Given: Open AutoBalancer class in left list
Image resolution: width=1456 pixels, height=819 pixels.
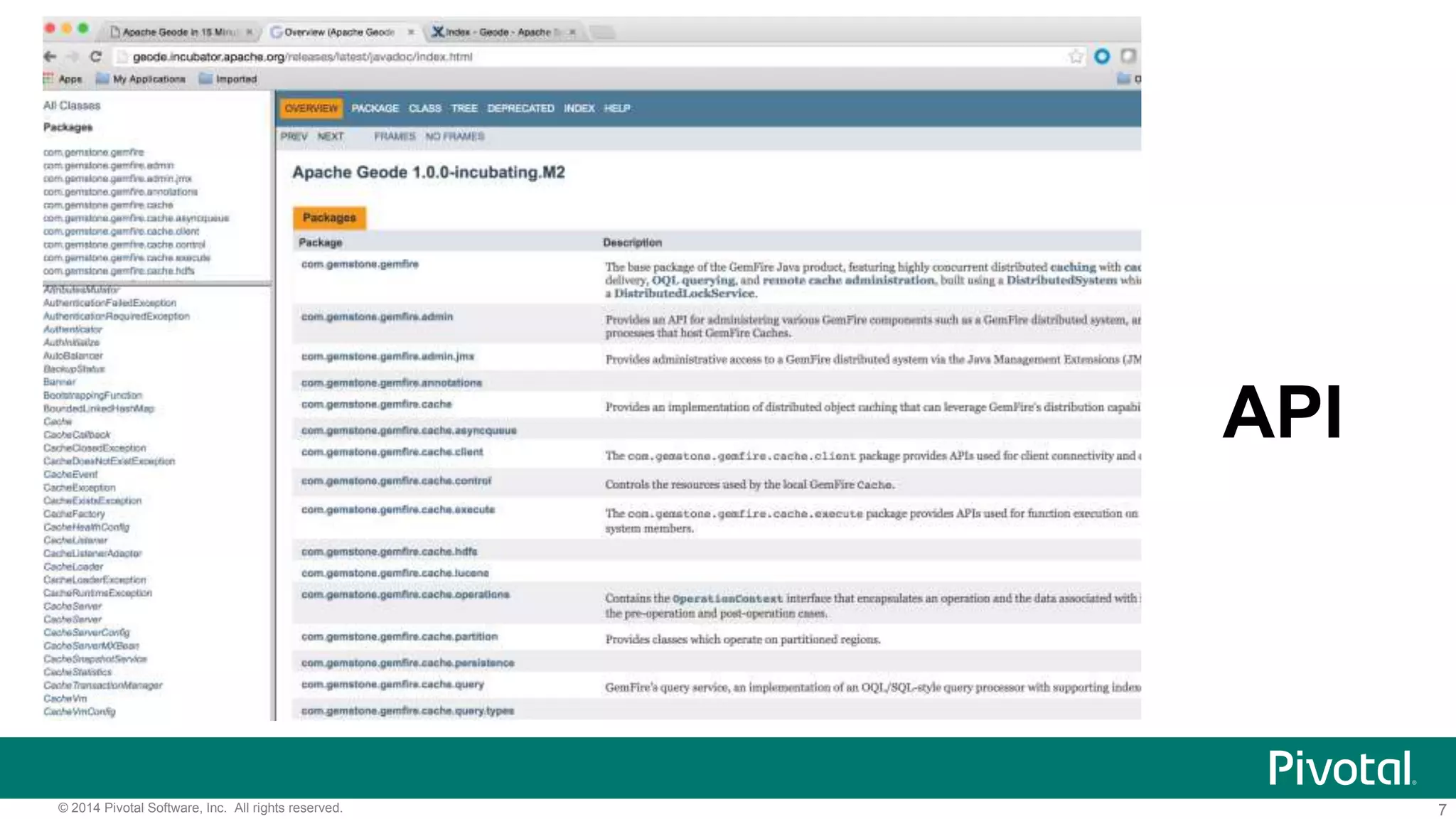Looking at the screenshot, I should tap(73, 355).
